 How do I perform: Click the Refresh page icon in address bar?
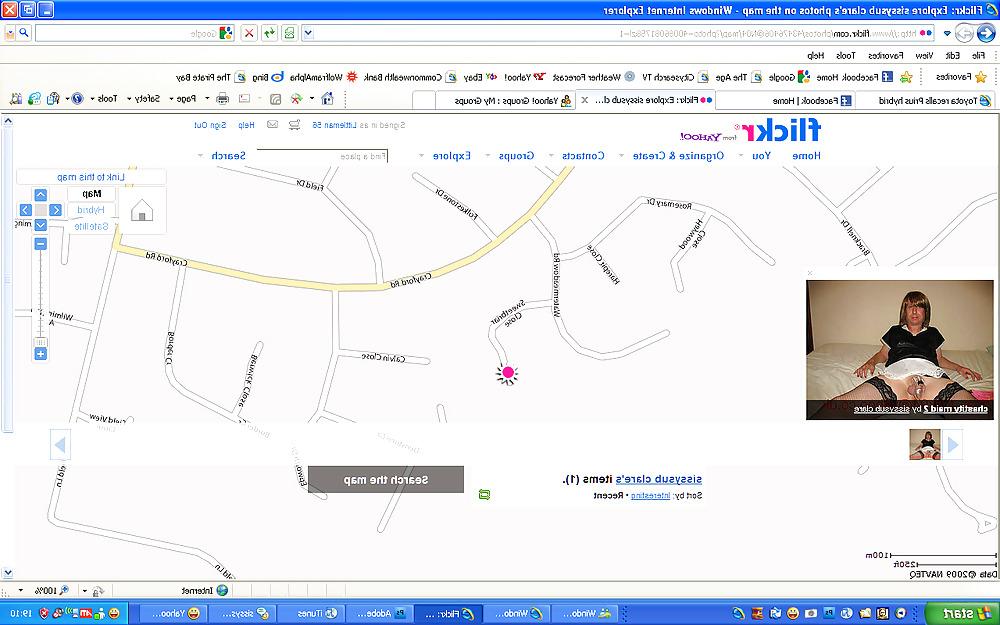tap(270, 33)
